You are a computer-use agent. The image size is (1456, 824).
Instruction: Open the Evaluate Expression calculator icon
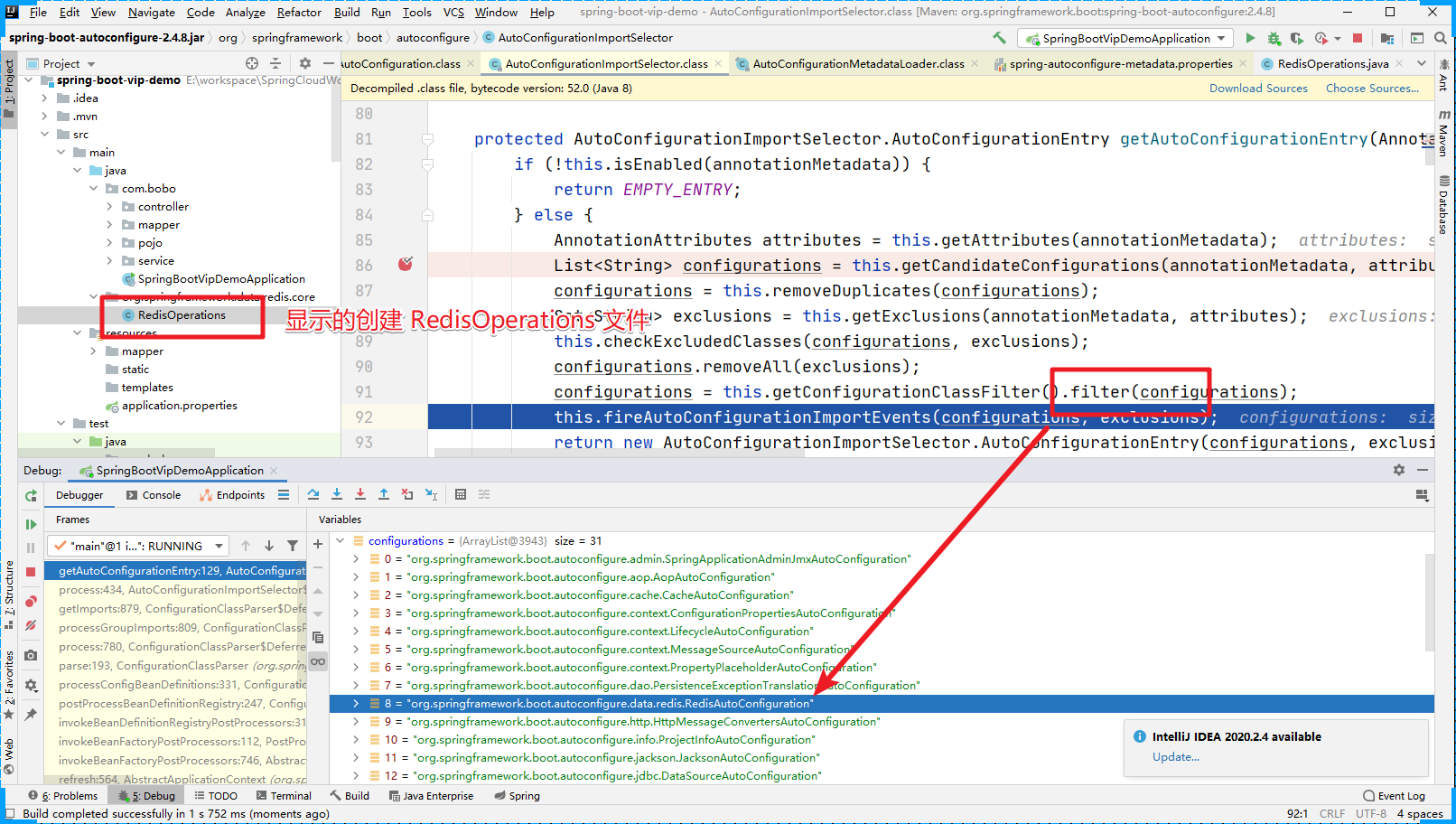pyautogui.click(x=461, y=494)
